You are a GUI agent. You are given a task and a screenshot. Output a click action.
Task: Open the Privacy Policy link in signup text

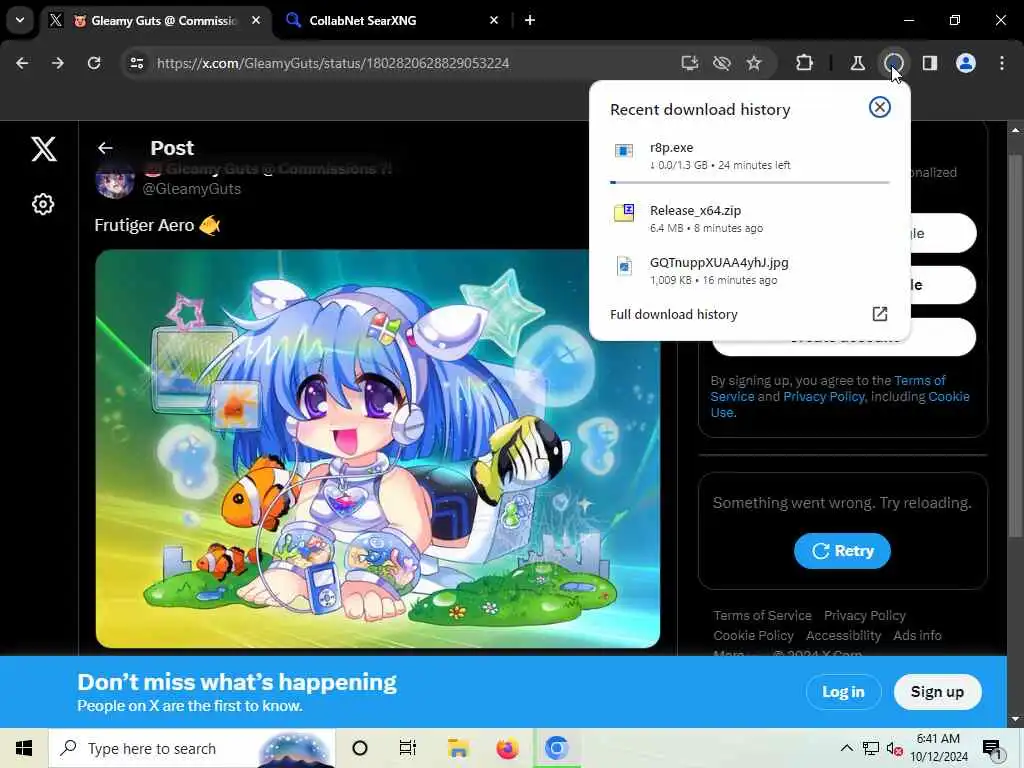pos(824,396)
